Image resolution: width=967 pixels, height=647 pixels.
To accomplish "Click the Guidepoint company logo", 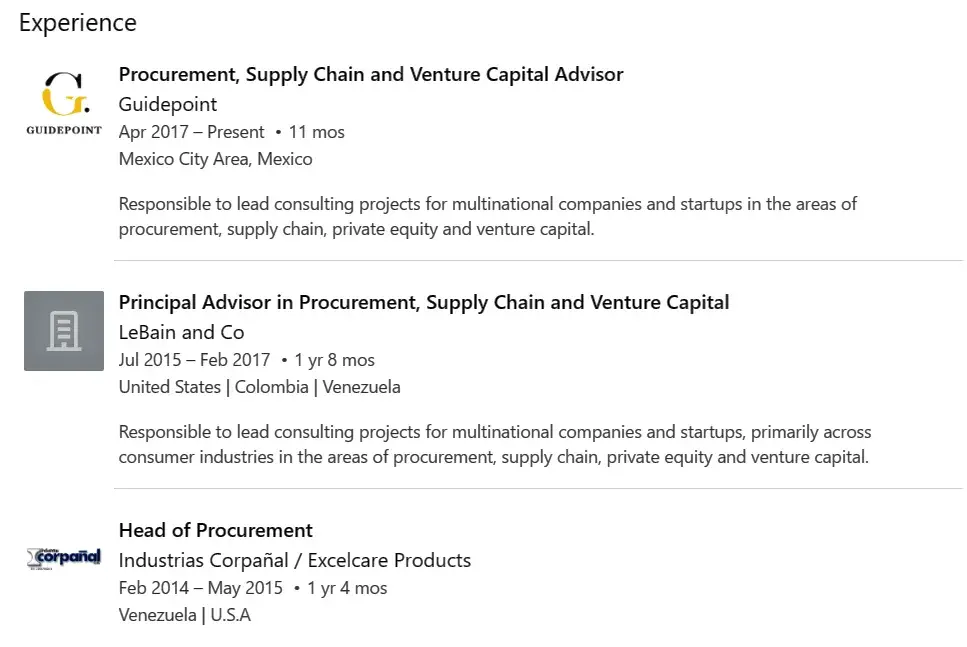I will (x=64, y=103).
